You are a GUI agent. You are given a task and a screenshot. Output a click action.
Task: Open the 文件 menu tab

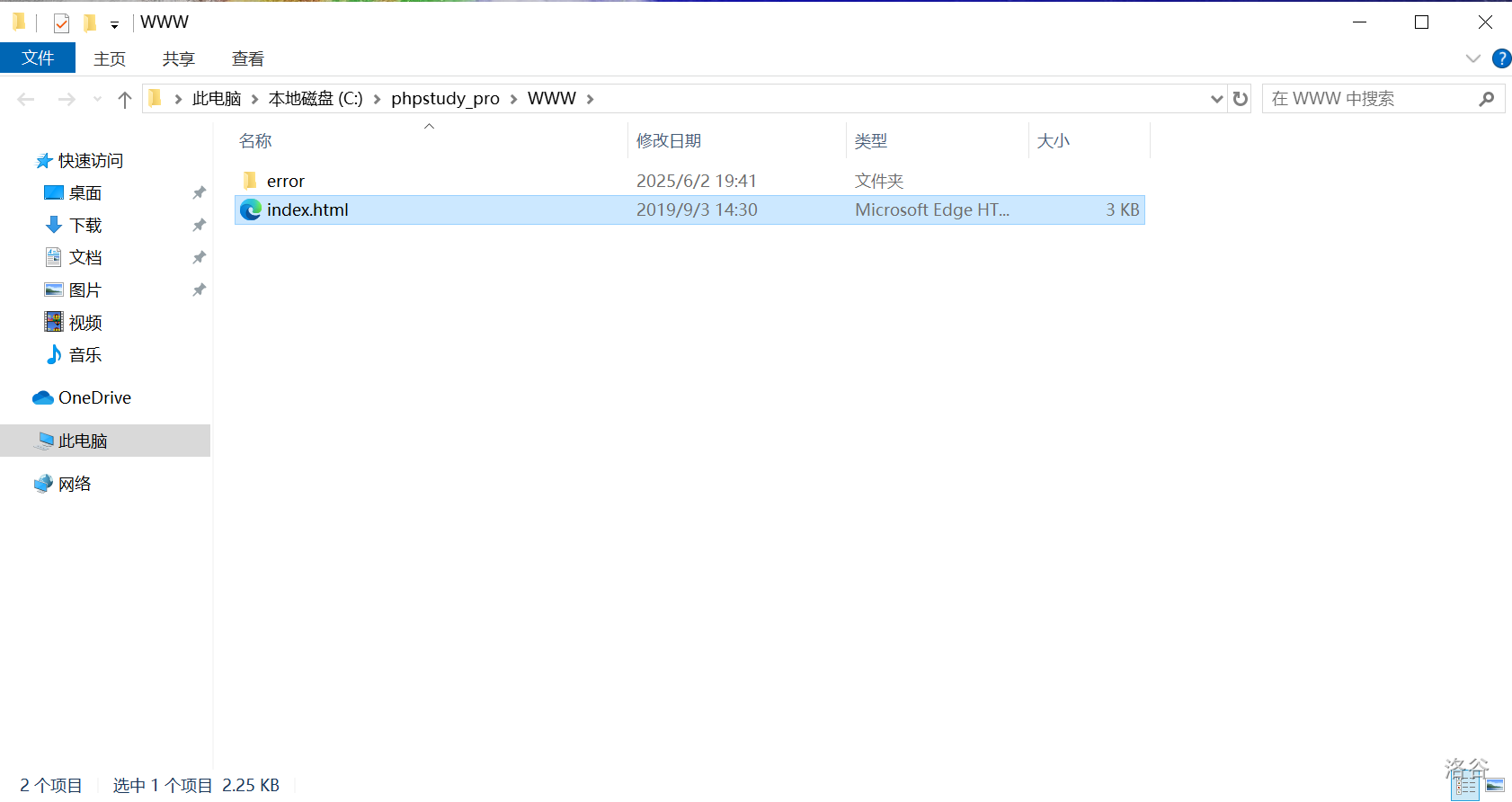(x=38, y=58)
